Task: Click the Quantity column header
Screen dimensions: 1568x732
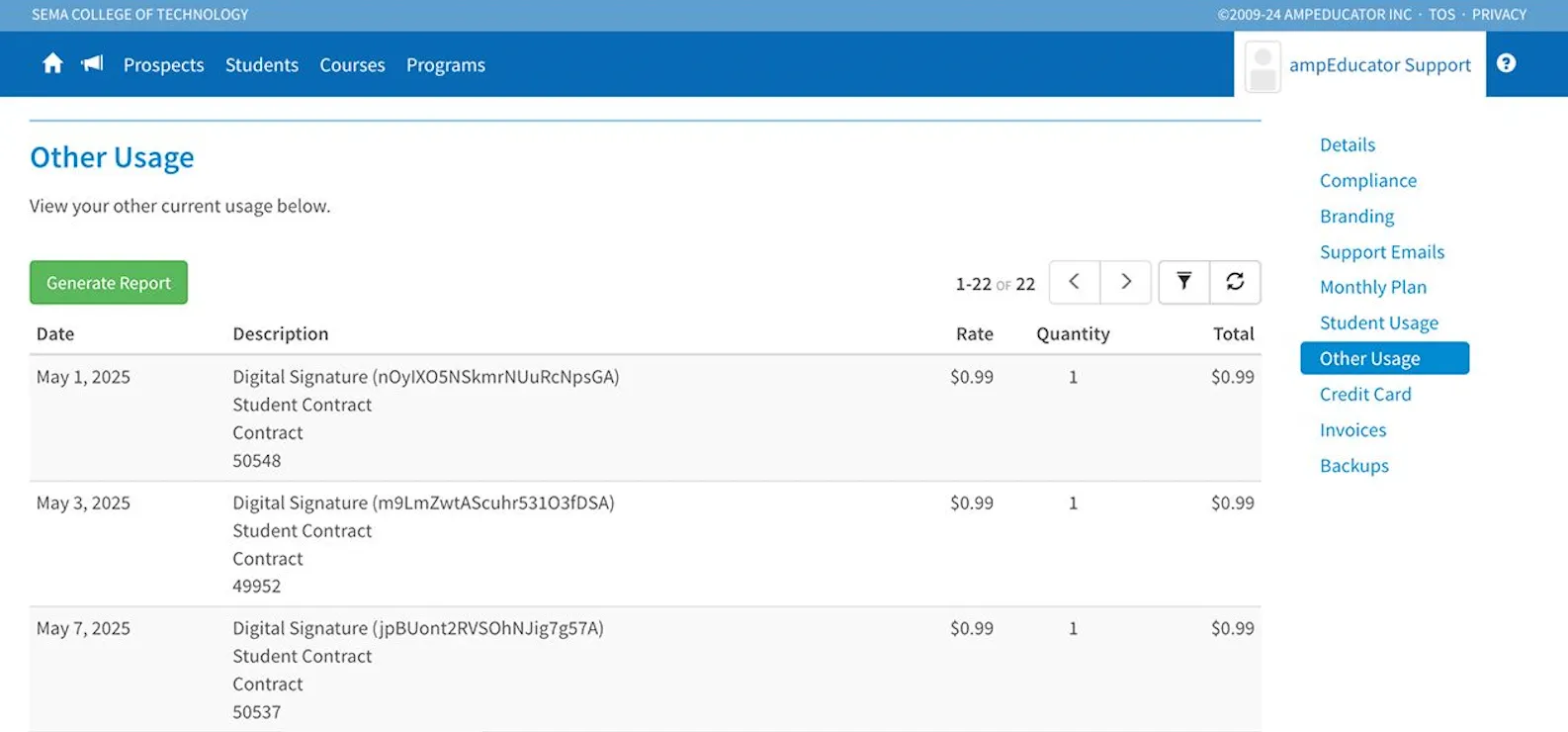Action: 1073,334
